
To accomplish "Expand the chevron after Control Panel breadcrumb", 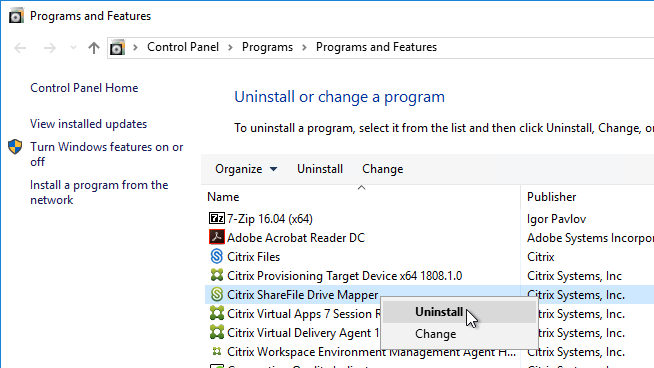I will coord(230,48).
